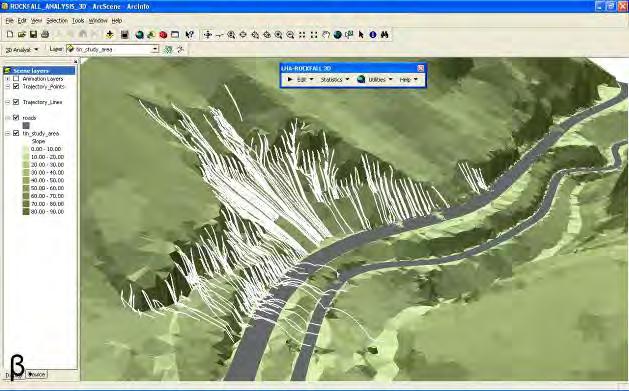Click the roads layer gray color swatch
This screenshot has height=391, width=629.
coord(26,126)
